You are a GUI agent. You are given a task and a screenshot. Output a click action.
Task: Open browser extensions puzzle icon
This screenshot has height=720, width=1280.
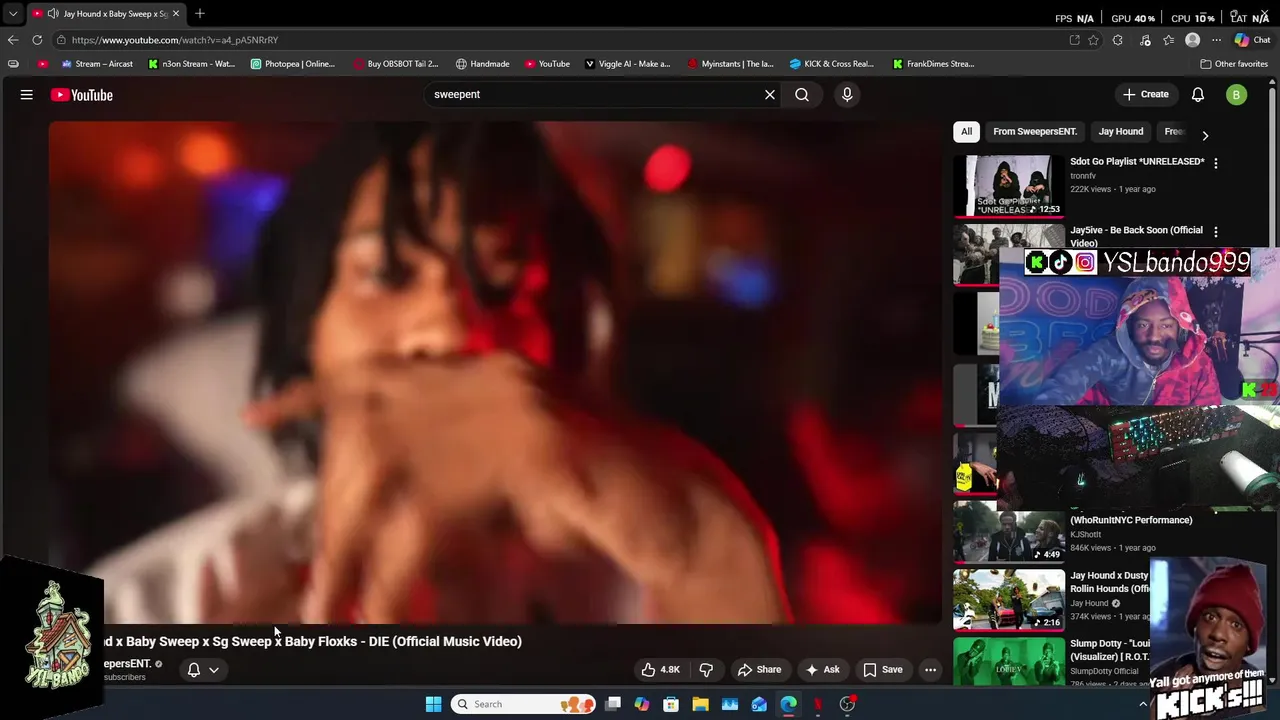click(x=1118, y=40)
